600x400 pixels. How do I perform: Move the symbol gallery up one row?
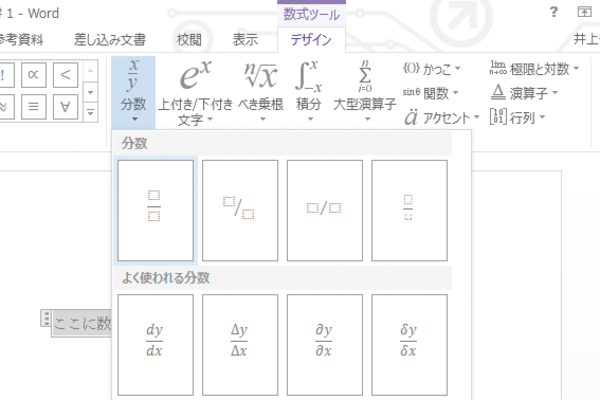pos(90,71)
